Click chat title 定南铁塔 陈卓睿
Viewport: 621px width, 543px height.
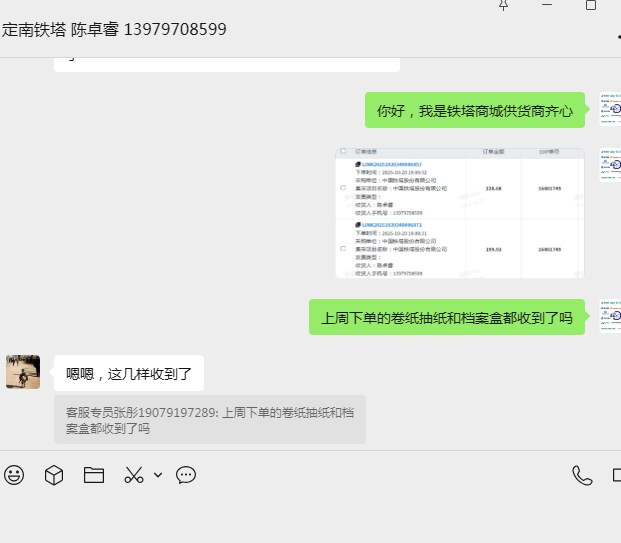[x=114, y=29]
